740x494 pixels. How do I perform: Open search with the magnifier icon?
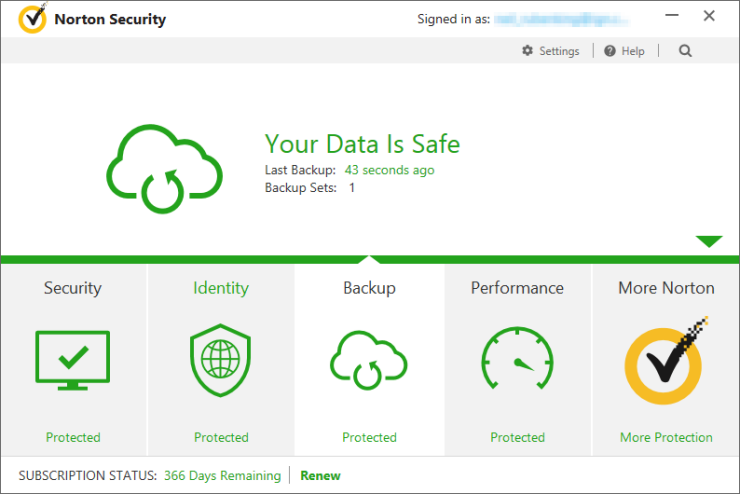[x=685, y=51]
